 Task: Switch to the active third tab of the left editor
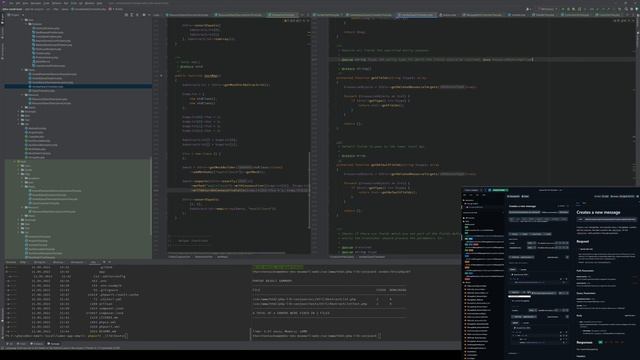point(282,15)
